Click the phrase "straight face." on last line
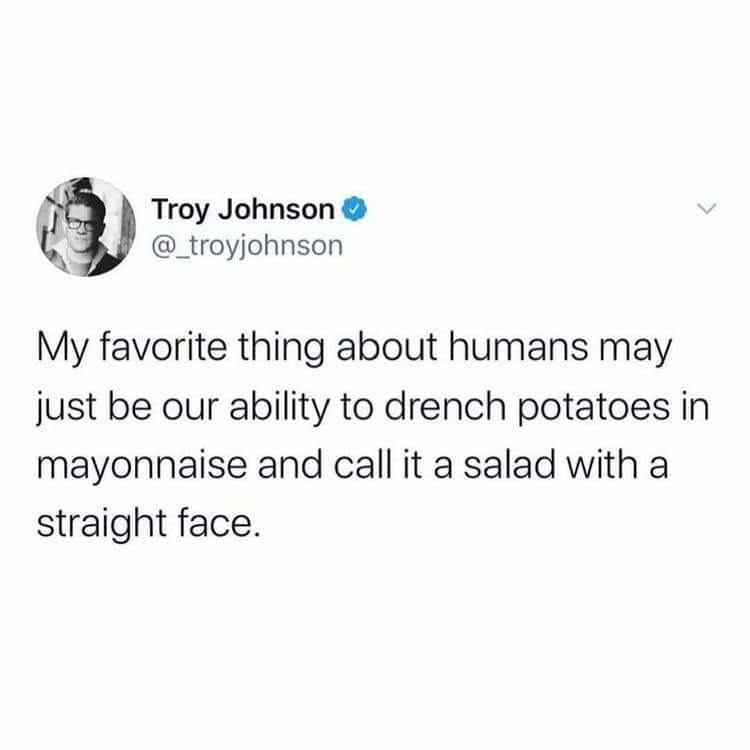The image size is (750, 750). [x=150, y=524]
